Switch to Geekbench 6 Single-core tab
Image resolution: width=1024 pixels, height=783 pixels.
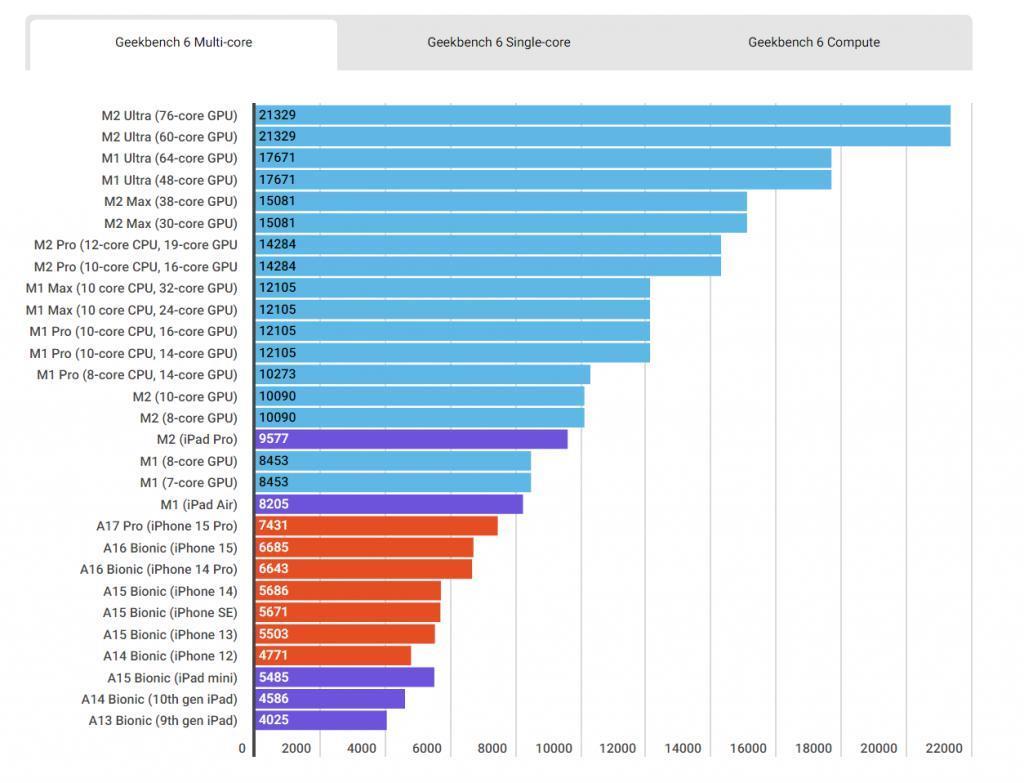(498, 42)
